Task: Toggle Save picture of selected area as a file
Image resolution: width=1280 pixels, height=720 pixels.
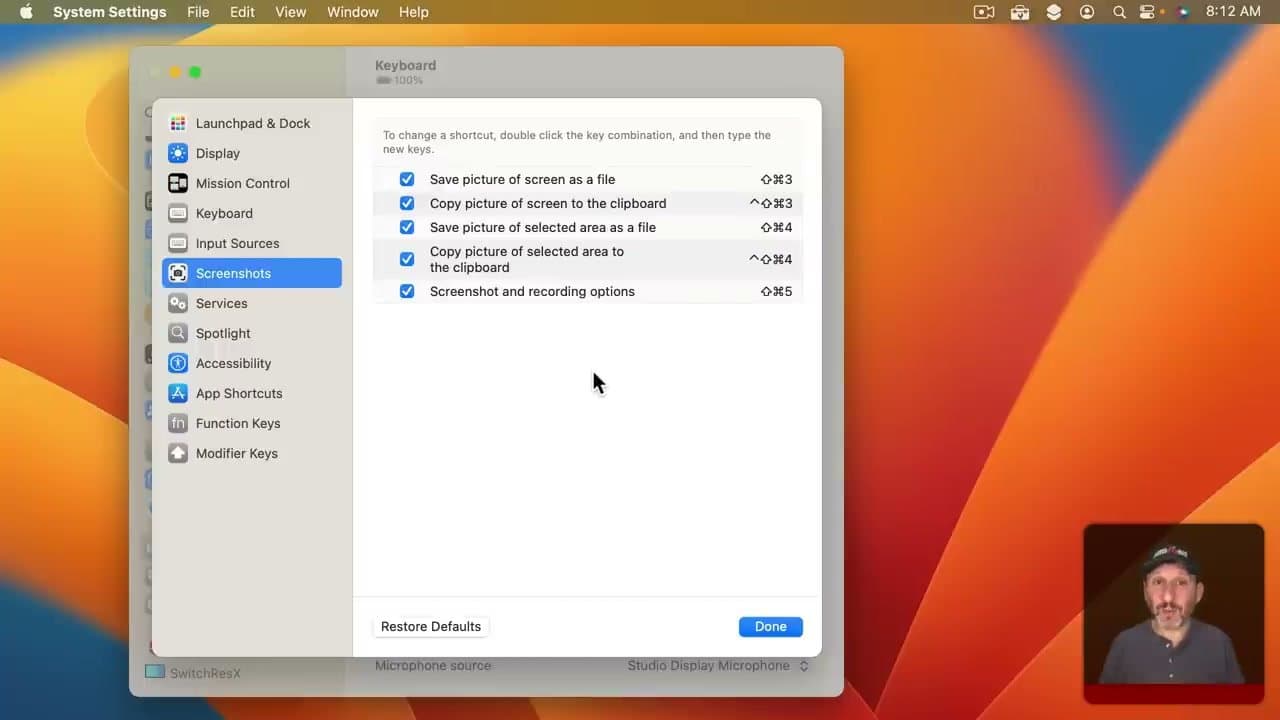Action: click(407, 227)
